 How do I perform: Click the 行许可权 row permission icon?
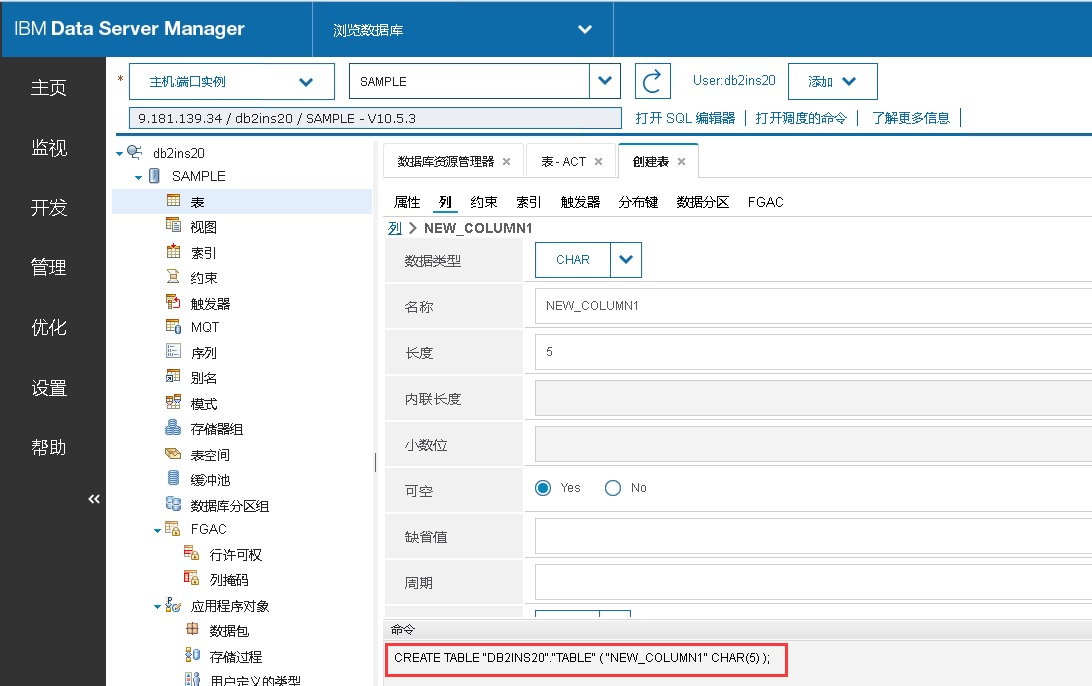[190, 553]
